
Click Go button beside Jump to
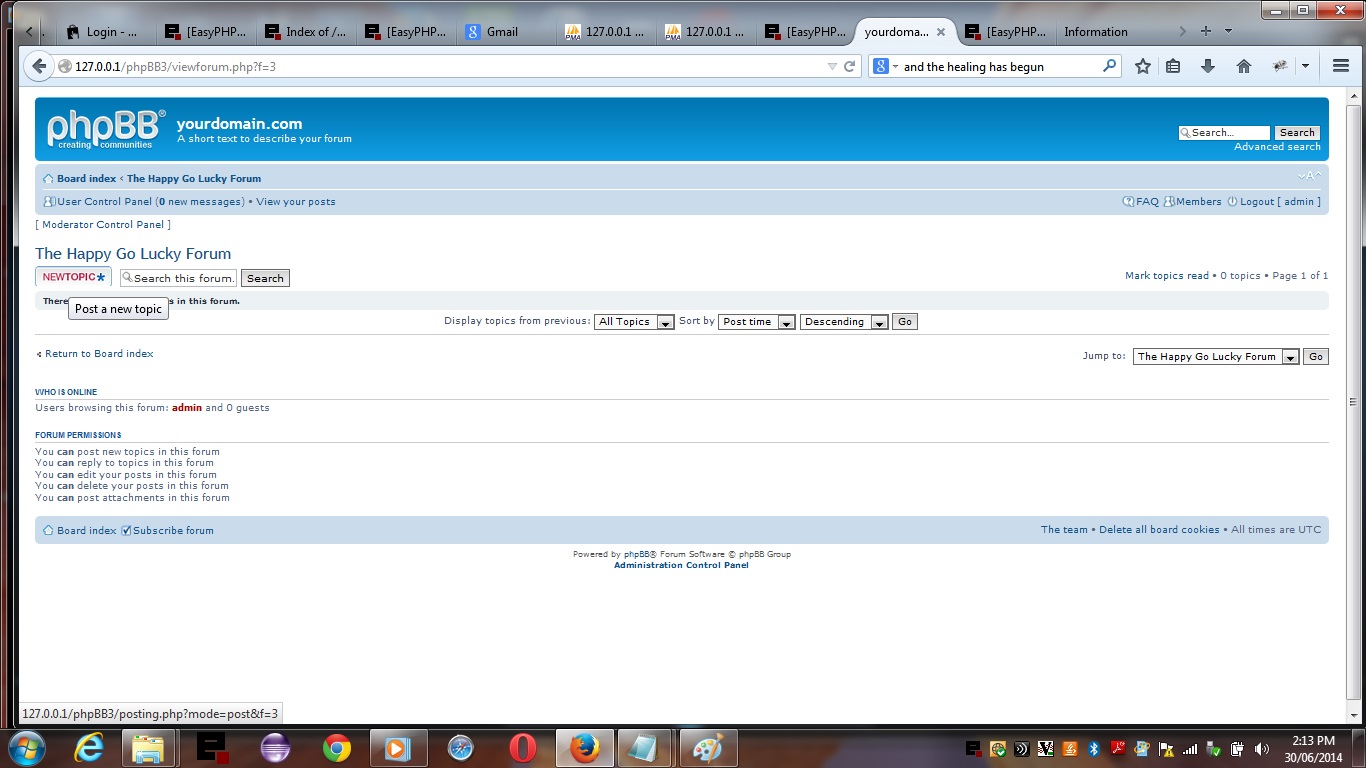point(1316,357)
